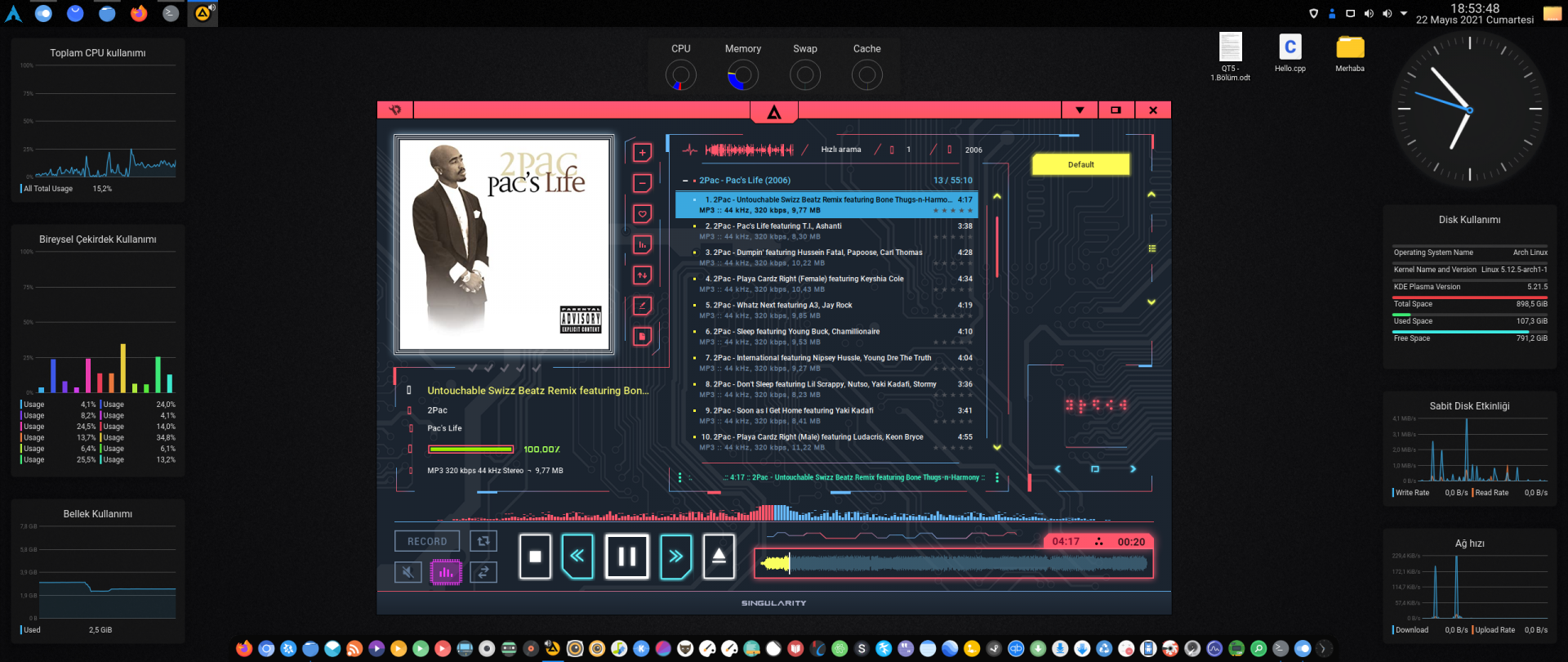The height and width of the screenshot is (662, 1568).
Task: Click the remove-from-playlist minus icon
Action: [643, 183]
